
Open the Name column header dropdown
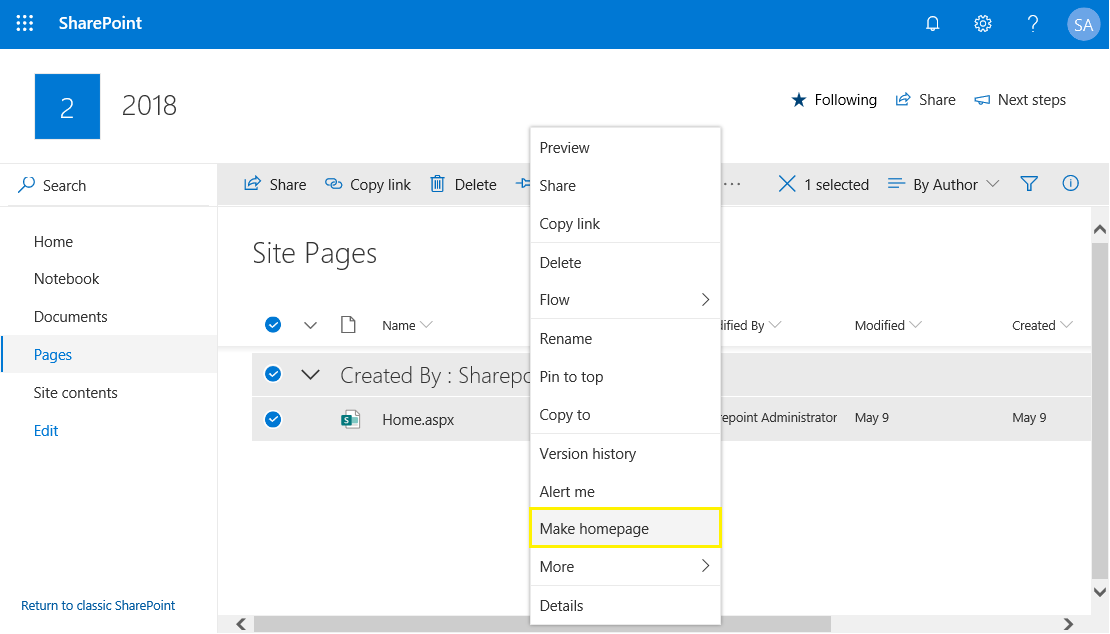click(x=406, y=324)
